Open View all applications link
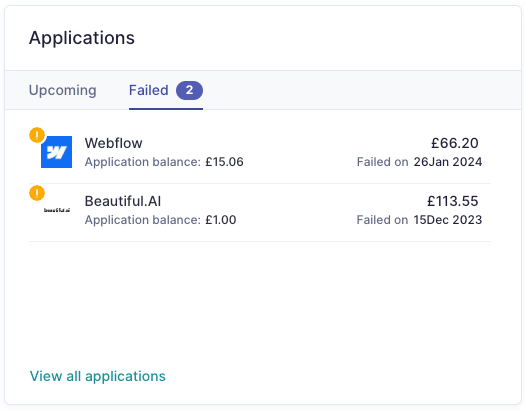The height and width of the screenshot is (410, 525). 97,376
